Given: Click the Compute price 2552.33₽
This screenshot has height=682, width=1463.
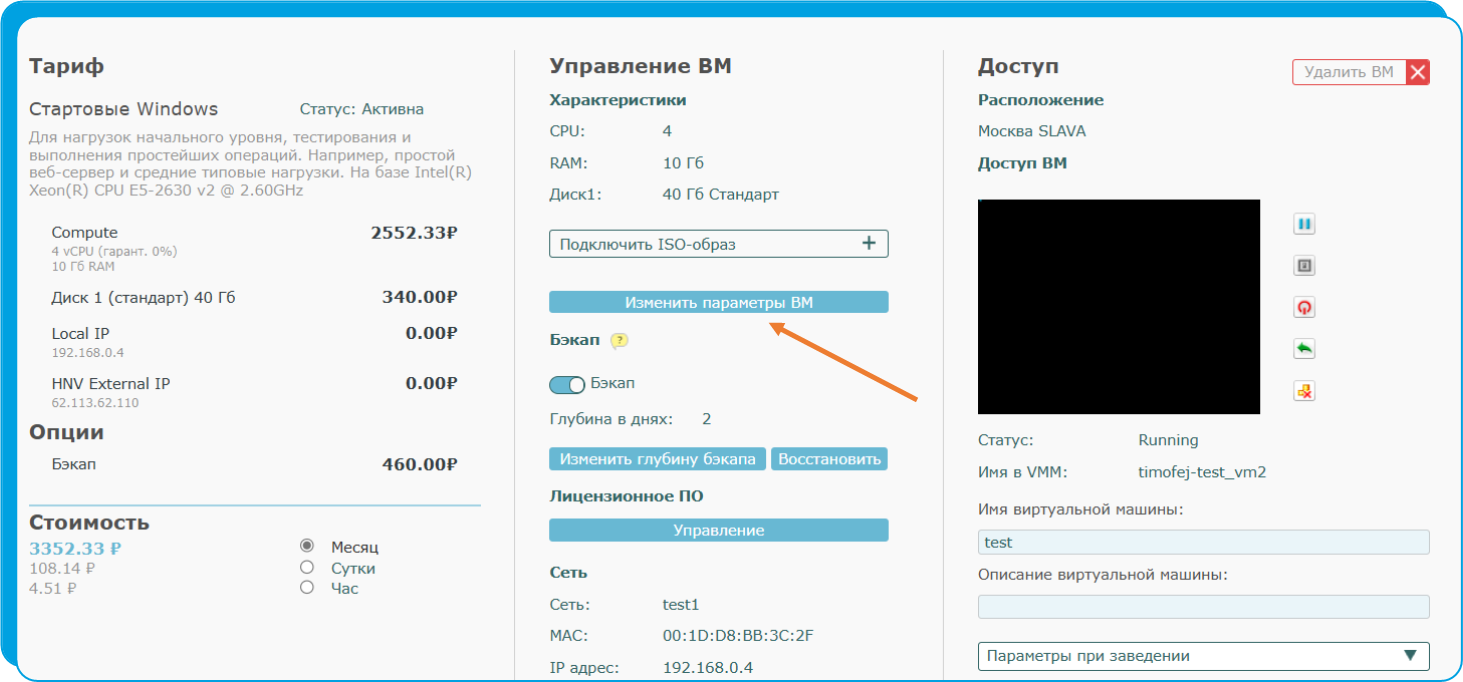Looking at the screenshot, I should (414, 233).
